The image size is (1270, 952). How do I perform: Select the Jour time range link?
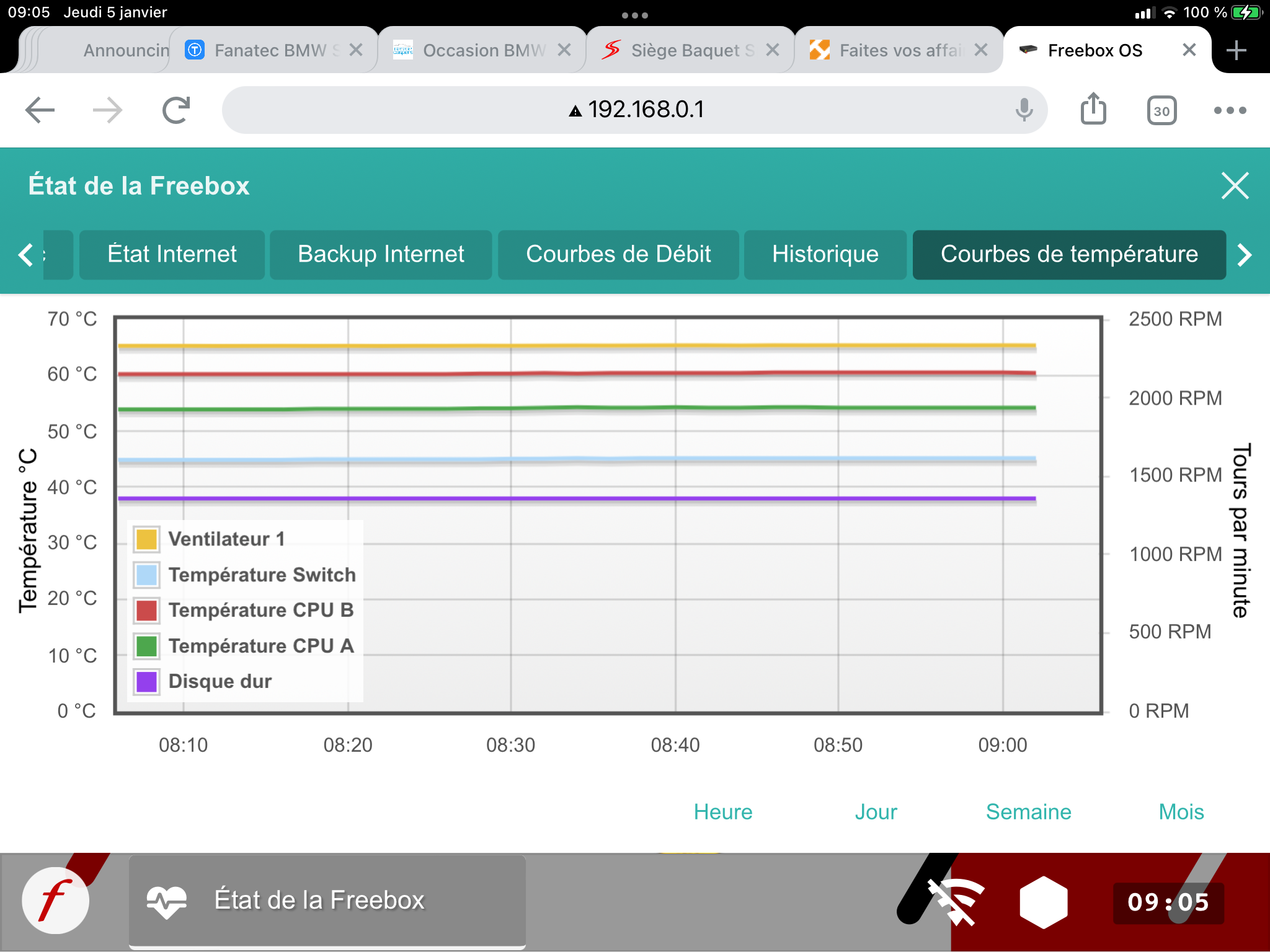pyautogui.click(x=876, y=812)
